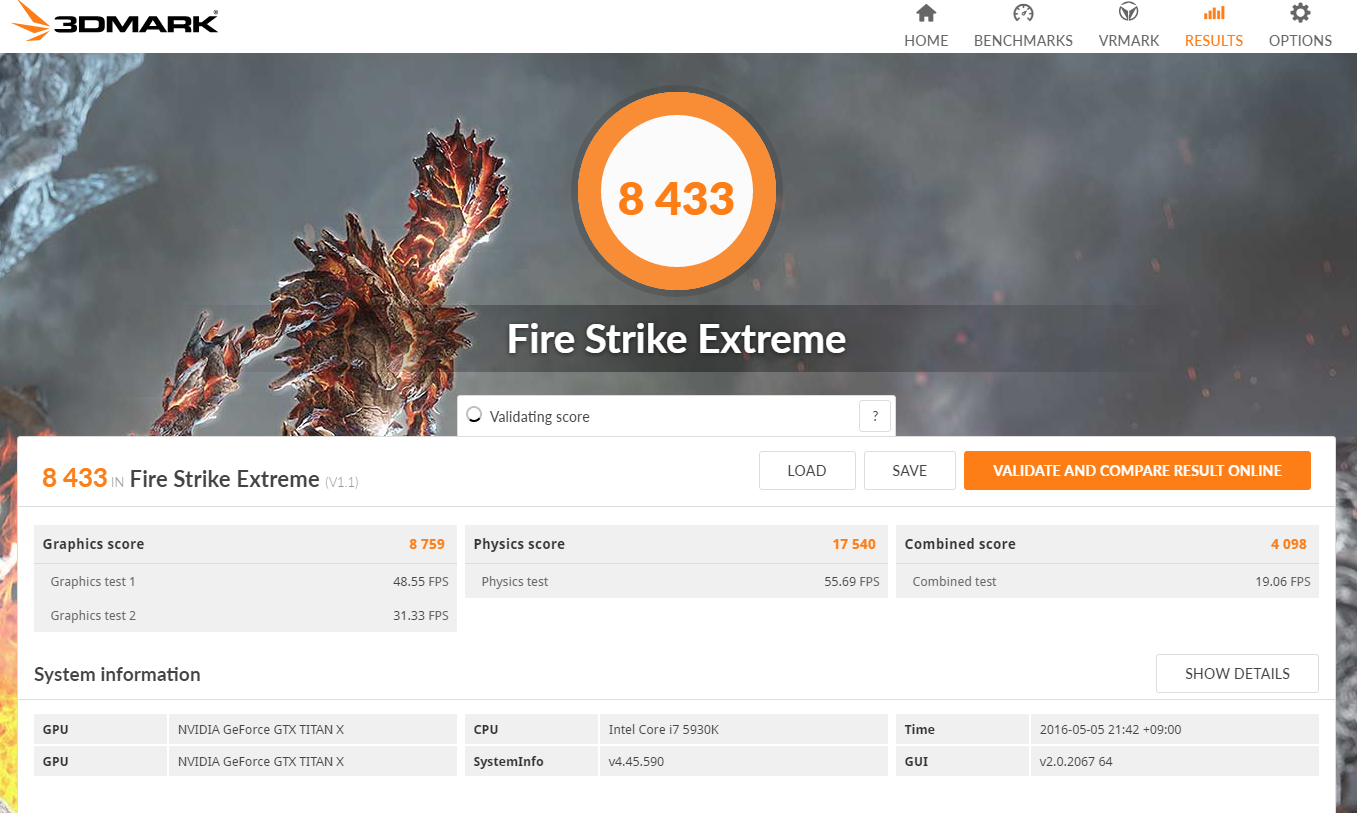Select the Combined test row label
Image resolution: width=1357 pixels, height=813 pixels.
955,582
